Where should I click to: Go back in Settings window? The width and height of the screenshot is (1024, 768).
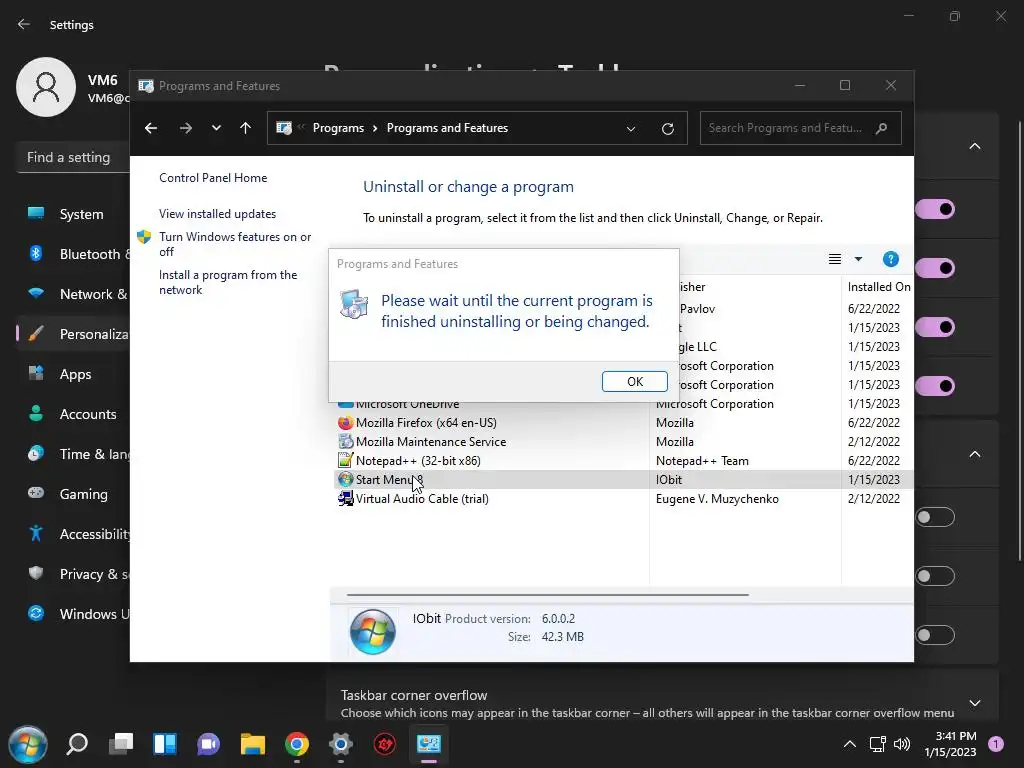pos(24,24)
